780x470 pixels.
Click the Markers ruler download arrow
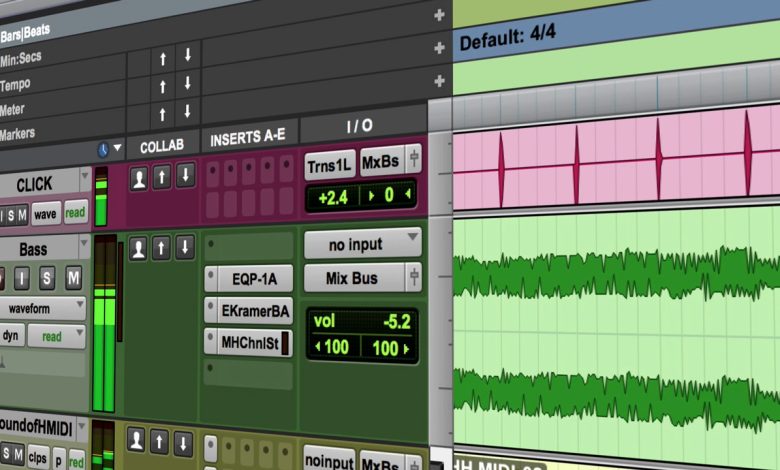(187, 111)
